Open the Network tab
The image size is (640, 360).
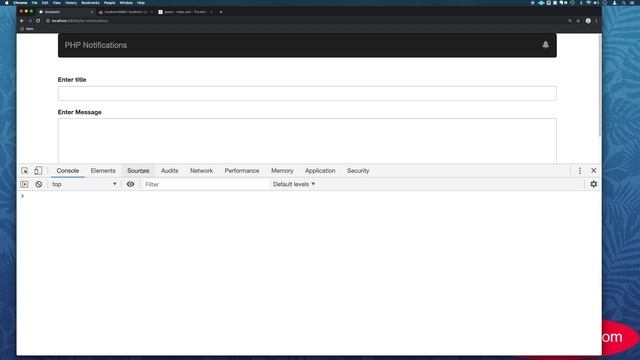201,171
